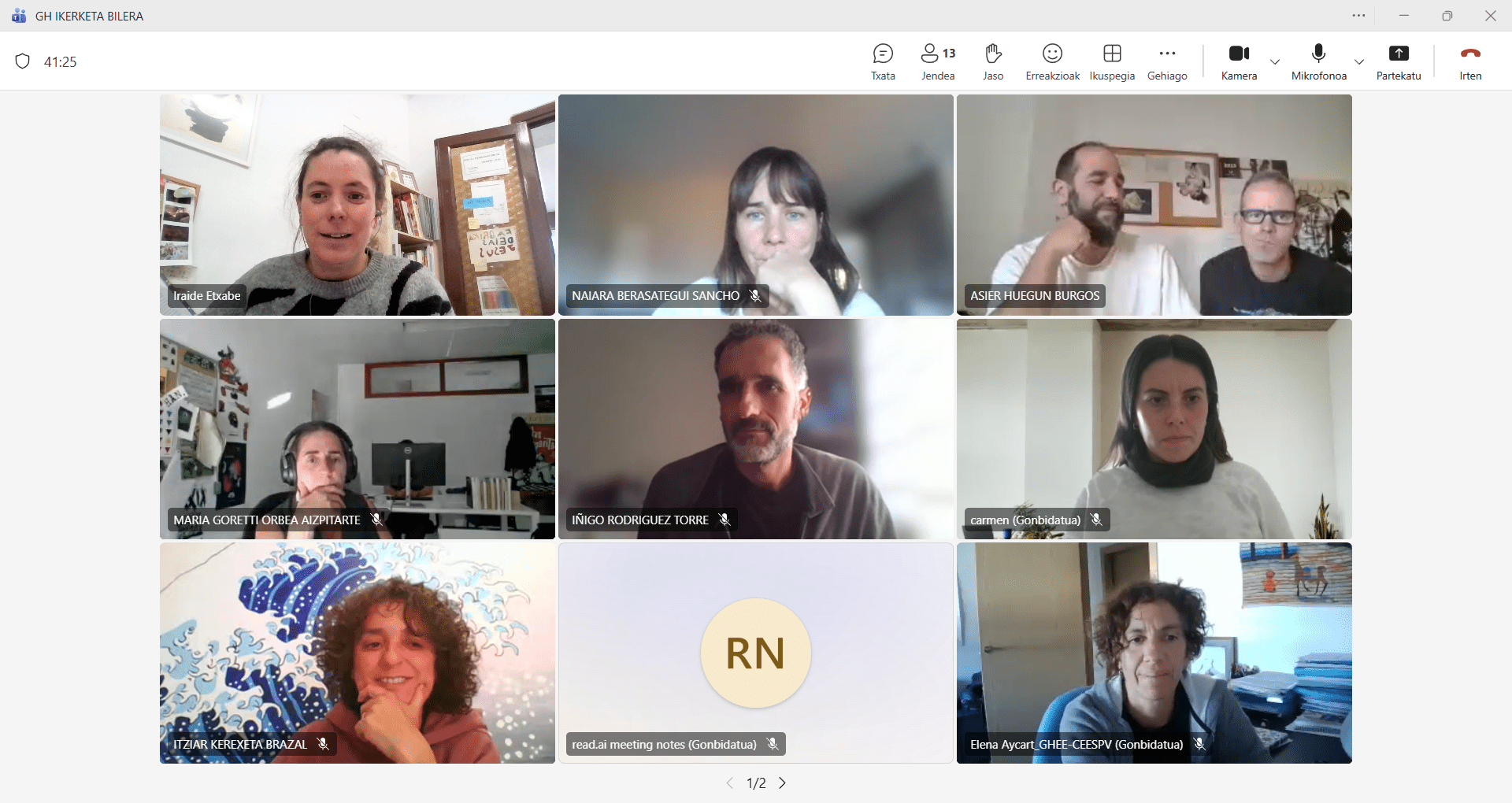This screenshot has height=803, width=1512.
Task: Open the Erreakzioak reactions menu
Action: pos(1052,61)
